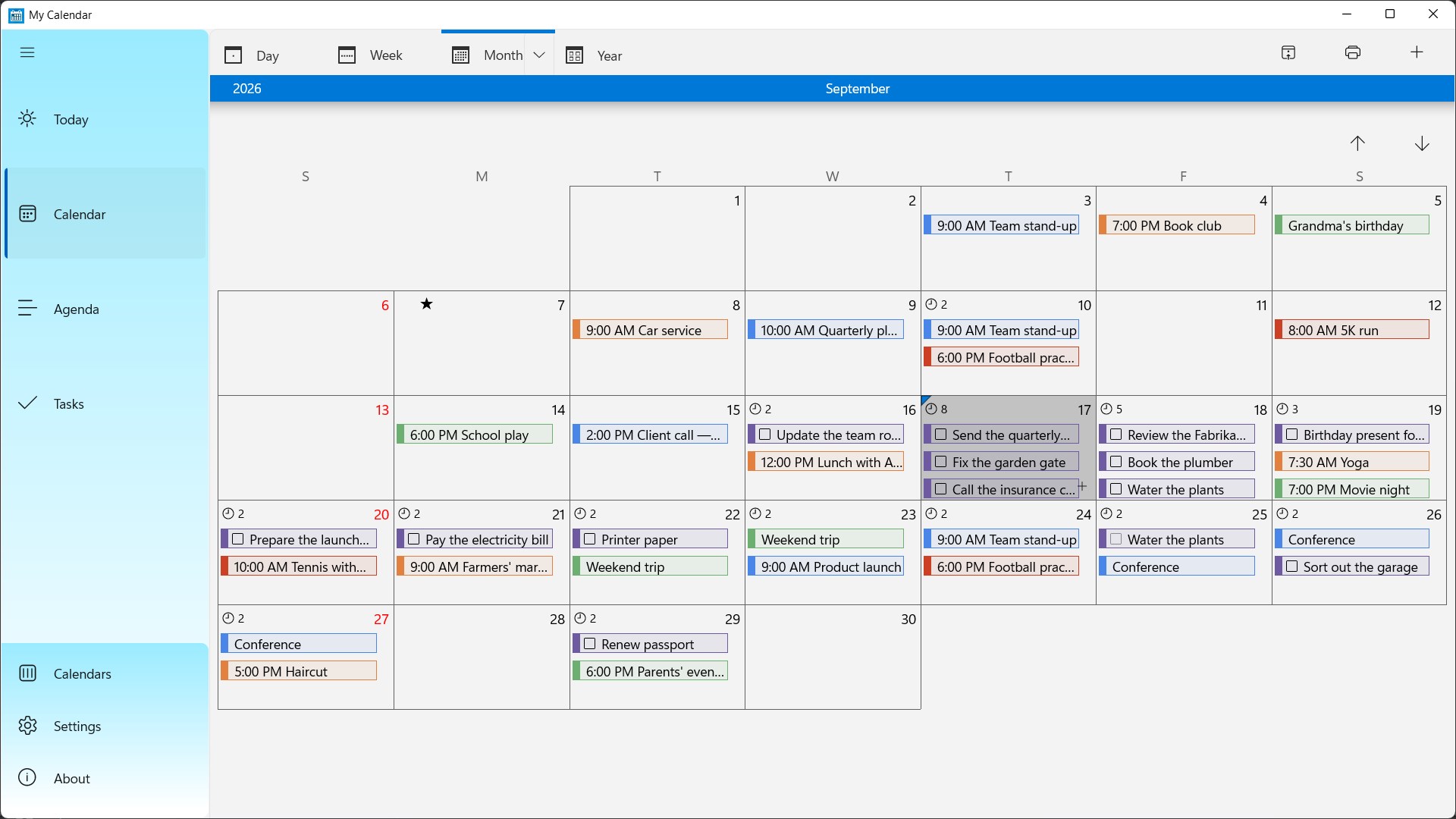Tick the 'Pay the electricity bill' checkbox
Screen dimensions: 1456x819
point(414,539)
